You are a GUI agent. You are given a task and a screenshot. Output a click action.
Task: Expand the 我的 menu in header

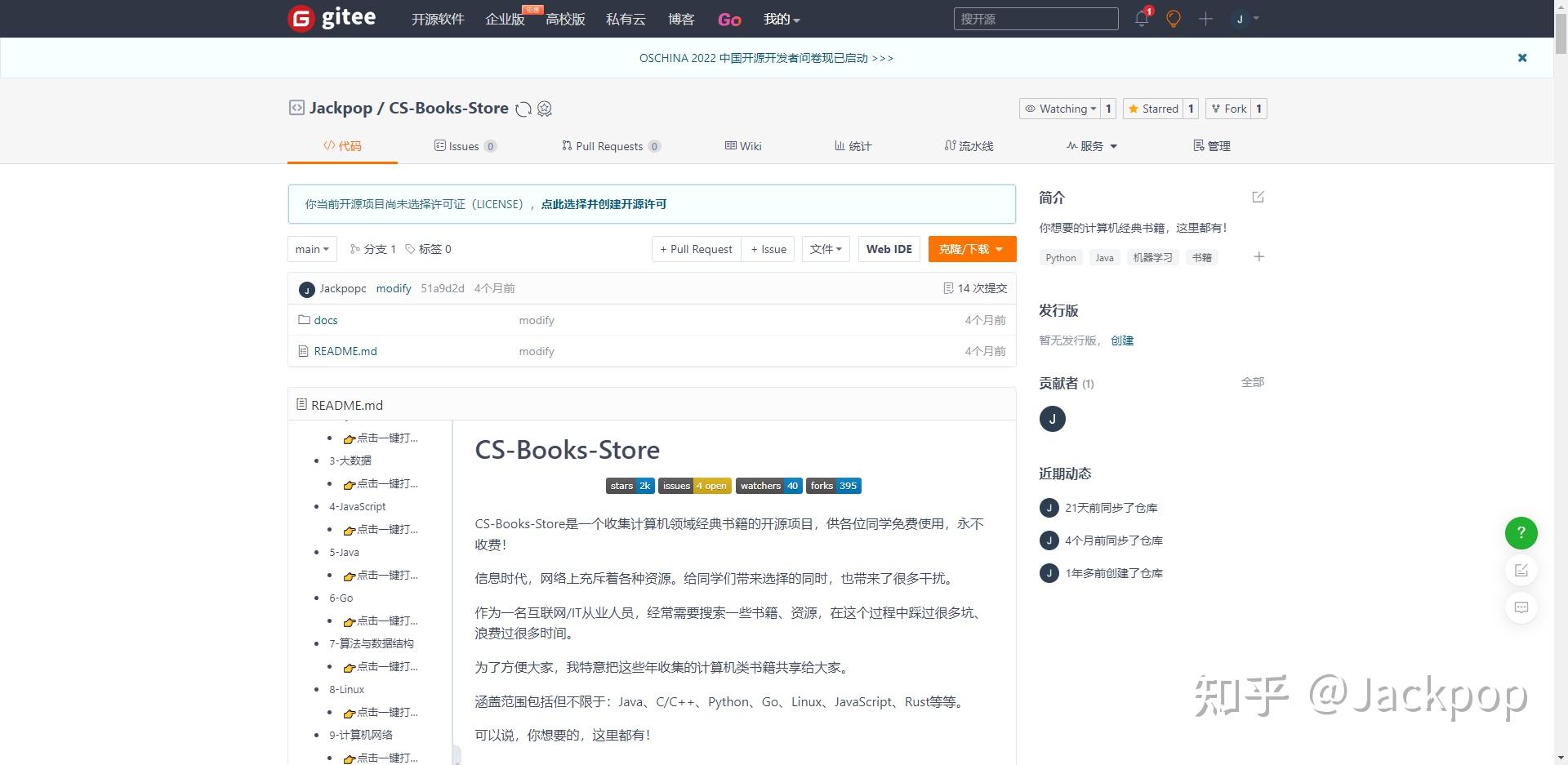pos(782,19)
